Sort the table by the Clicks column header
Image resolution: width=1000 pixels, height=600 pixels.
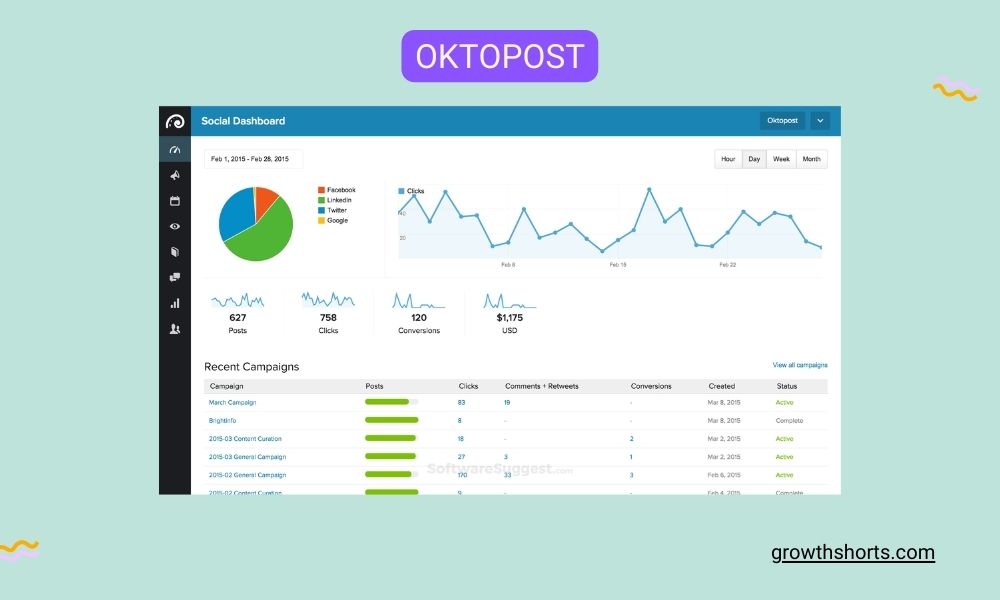[469, 386]
